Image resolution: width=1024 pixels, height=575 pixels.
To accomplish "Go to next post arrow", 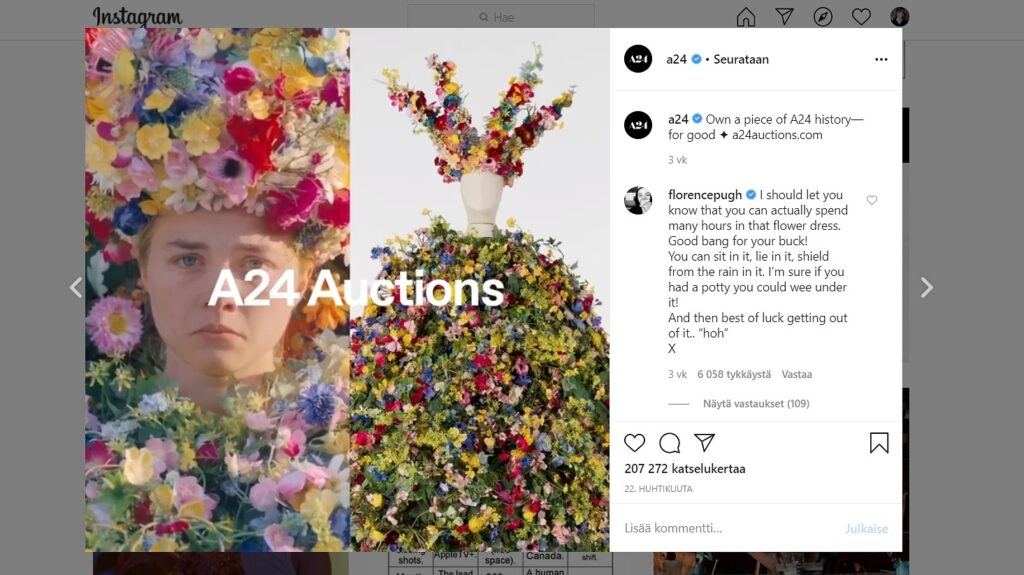I will coord(926,288).
